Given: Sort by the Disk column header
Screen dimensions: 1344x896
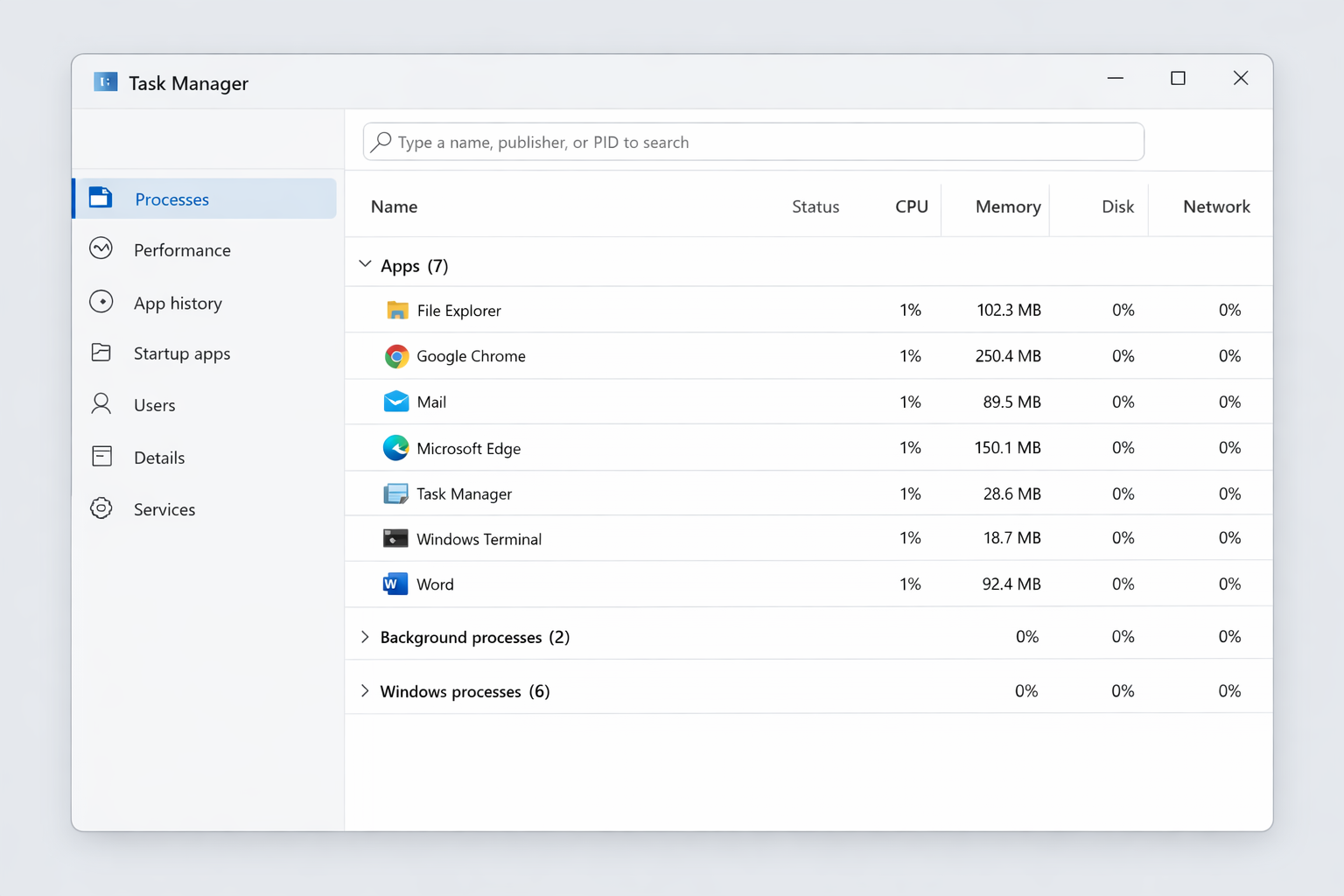Looking at the screenshot, I should (x=1117, y=206).
